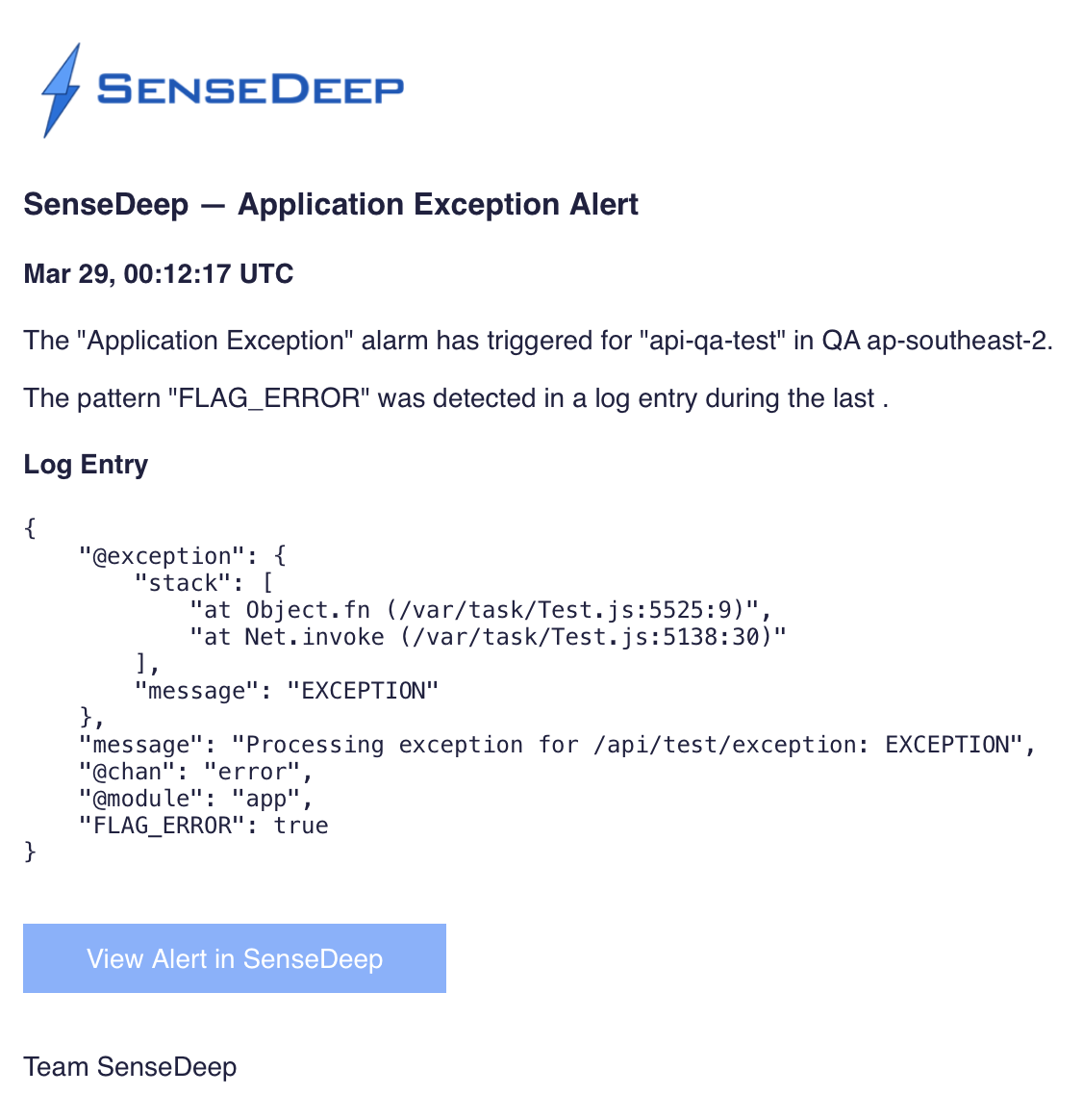Click the nested "message": "EXCEPTION" line
The width and height of the screenshot is (1083, 1120).
click(x=287, y=691)
